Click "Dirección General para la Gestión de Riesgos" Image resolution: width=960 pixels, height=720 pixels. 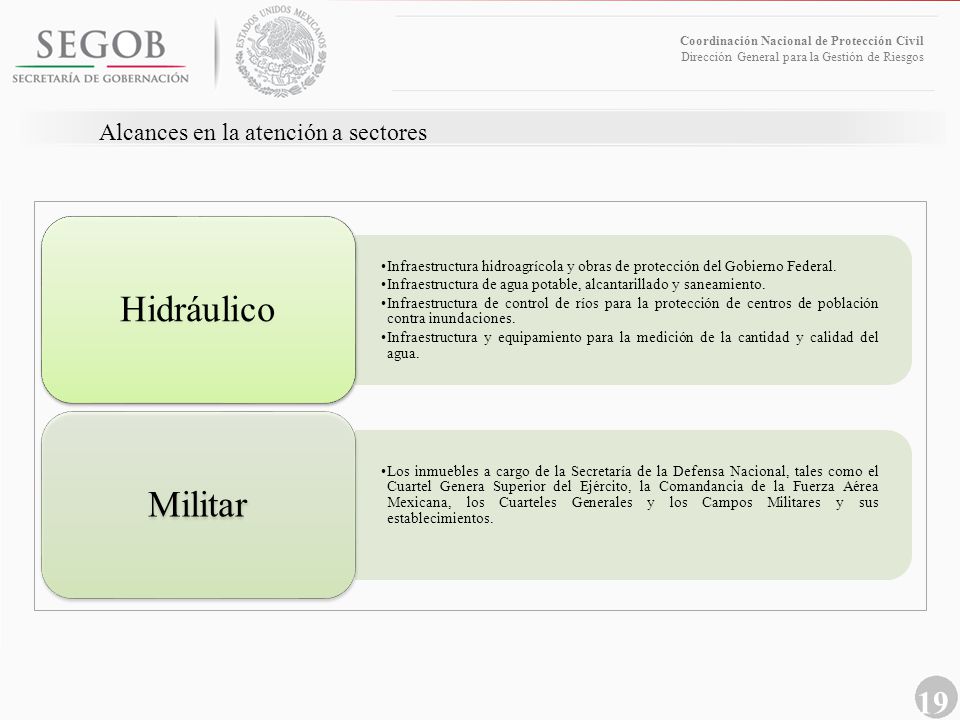[802, 57]
